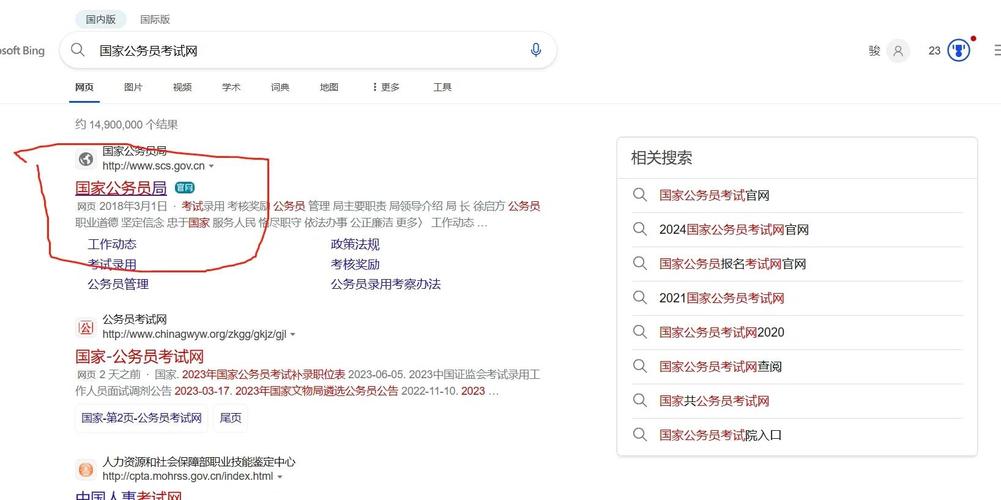Open the 考核奖励 sublink
Screen dimensions: 1001x500
[x=355, y=264]
